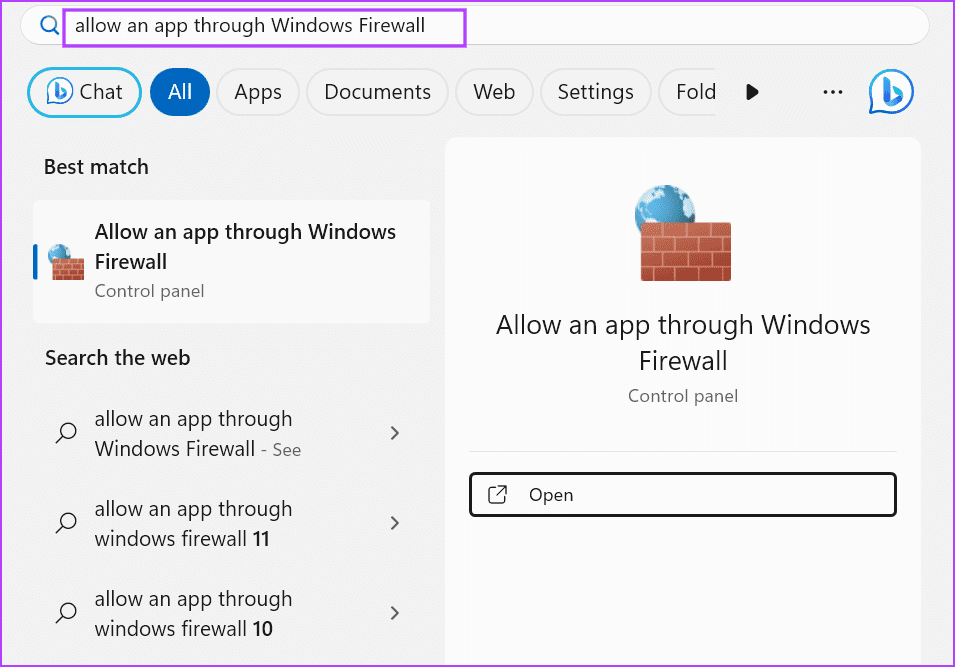Select web suggestion 'windows firewall 11'
The image size is (955, 667).
click(x=231, y=523)
